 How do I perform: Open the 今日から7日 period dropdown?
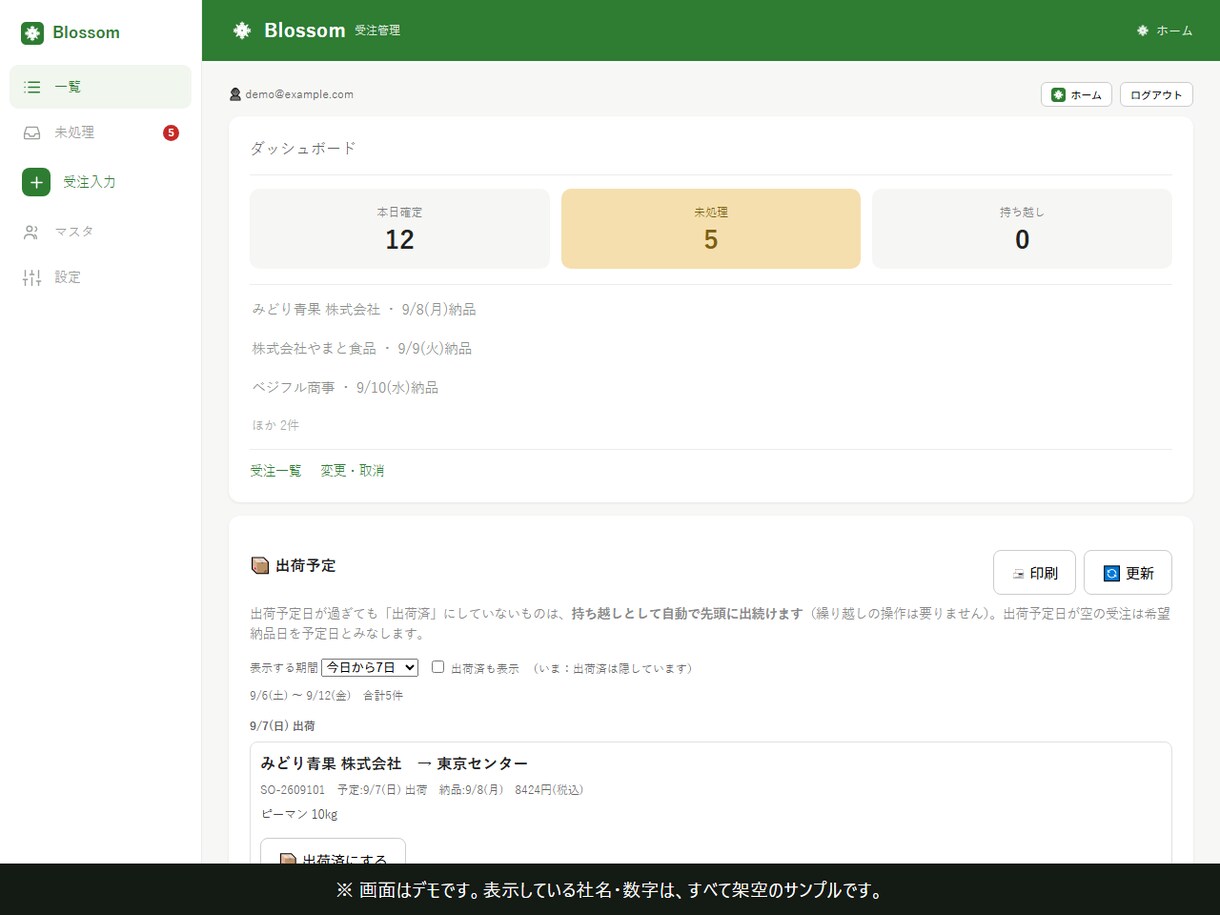pos(369,667)
